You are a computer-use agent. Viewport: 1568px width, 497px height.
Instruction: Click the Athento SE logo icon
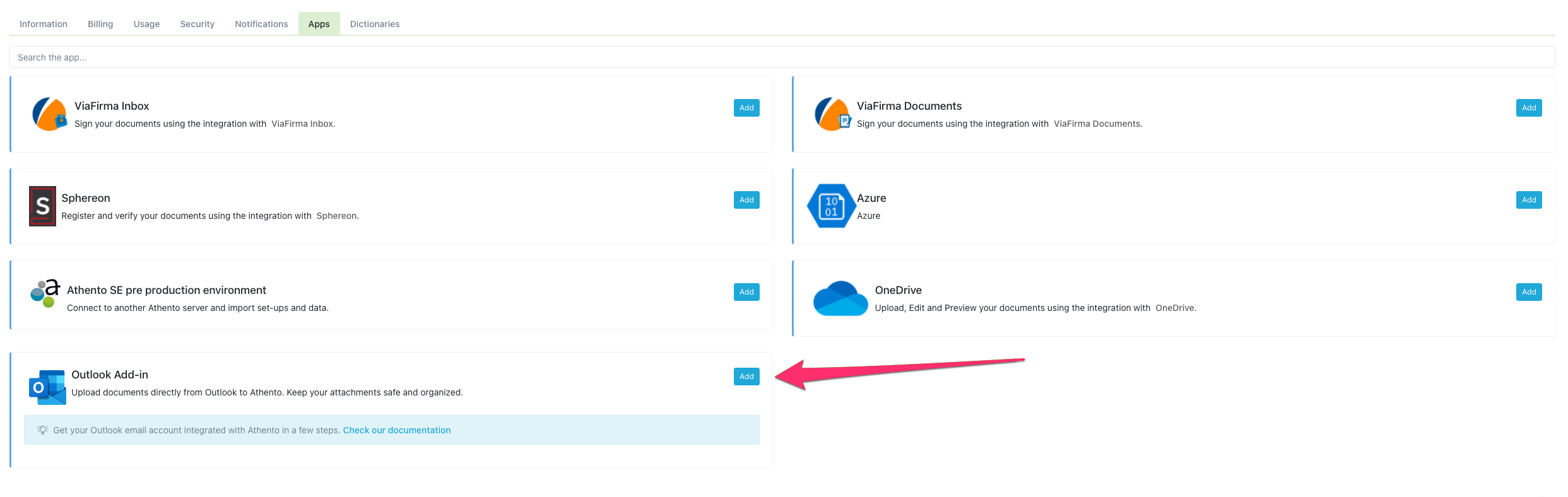coord(45,294)
